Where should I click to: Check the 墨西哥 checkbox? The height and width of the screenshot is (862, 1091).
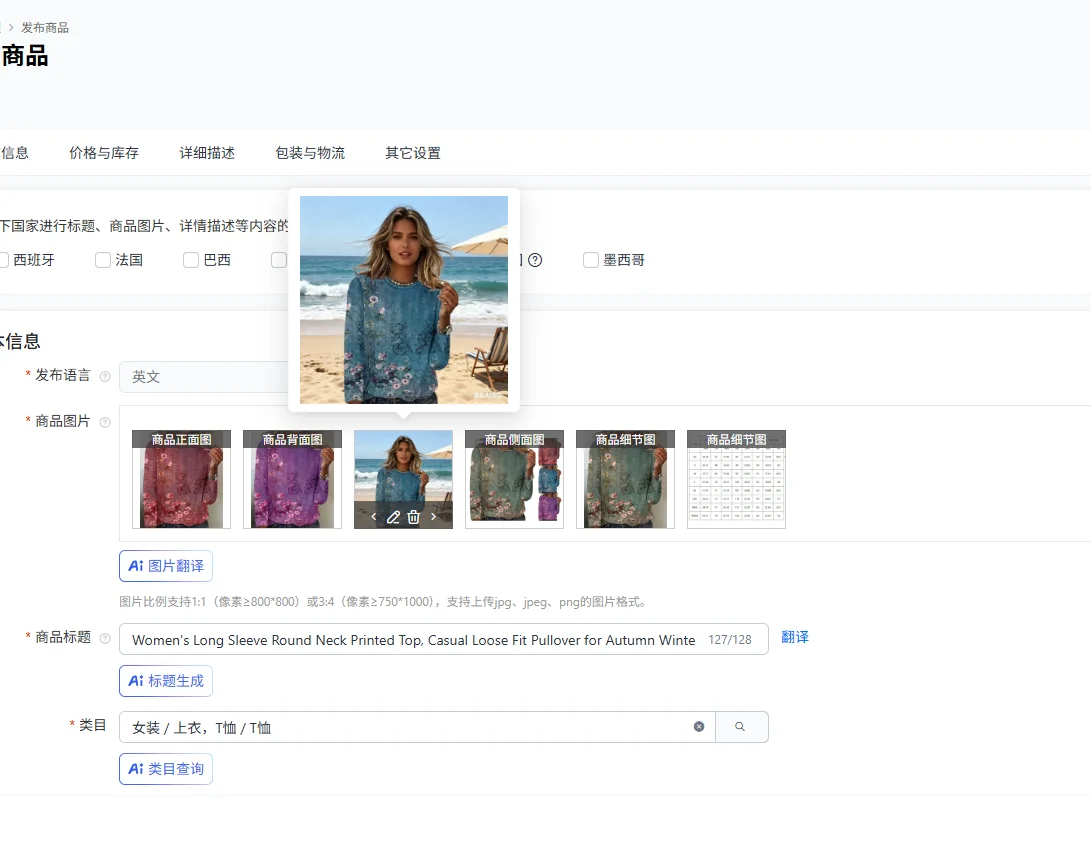[591, 260]
